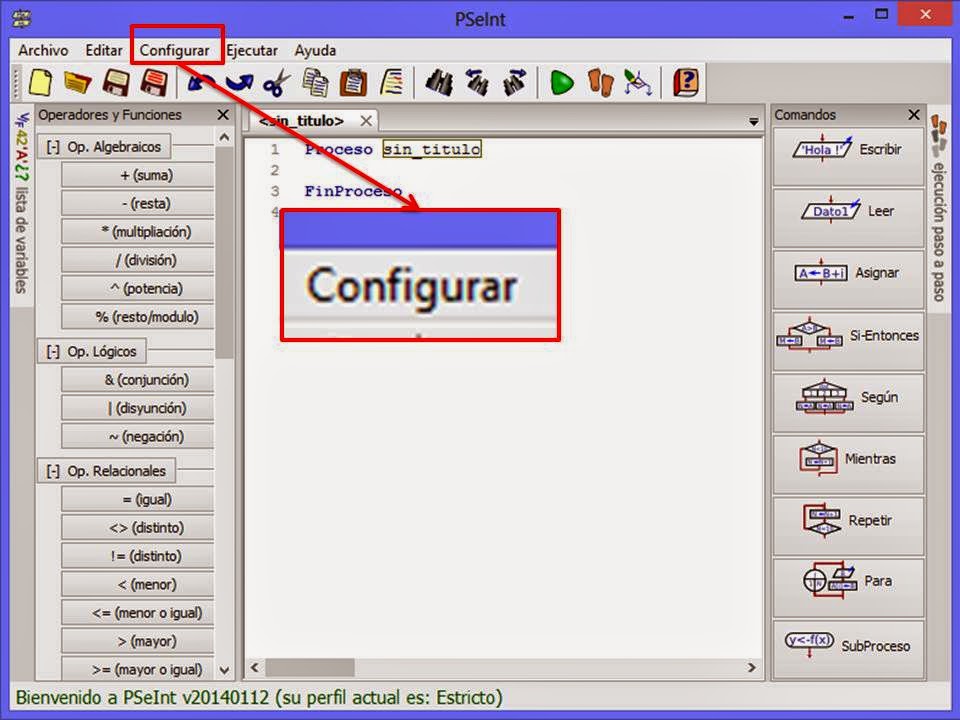Close the Comandos panel
The height and width of the screenshot is (720, 960).
point(914,114)
